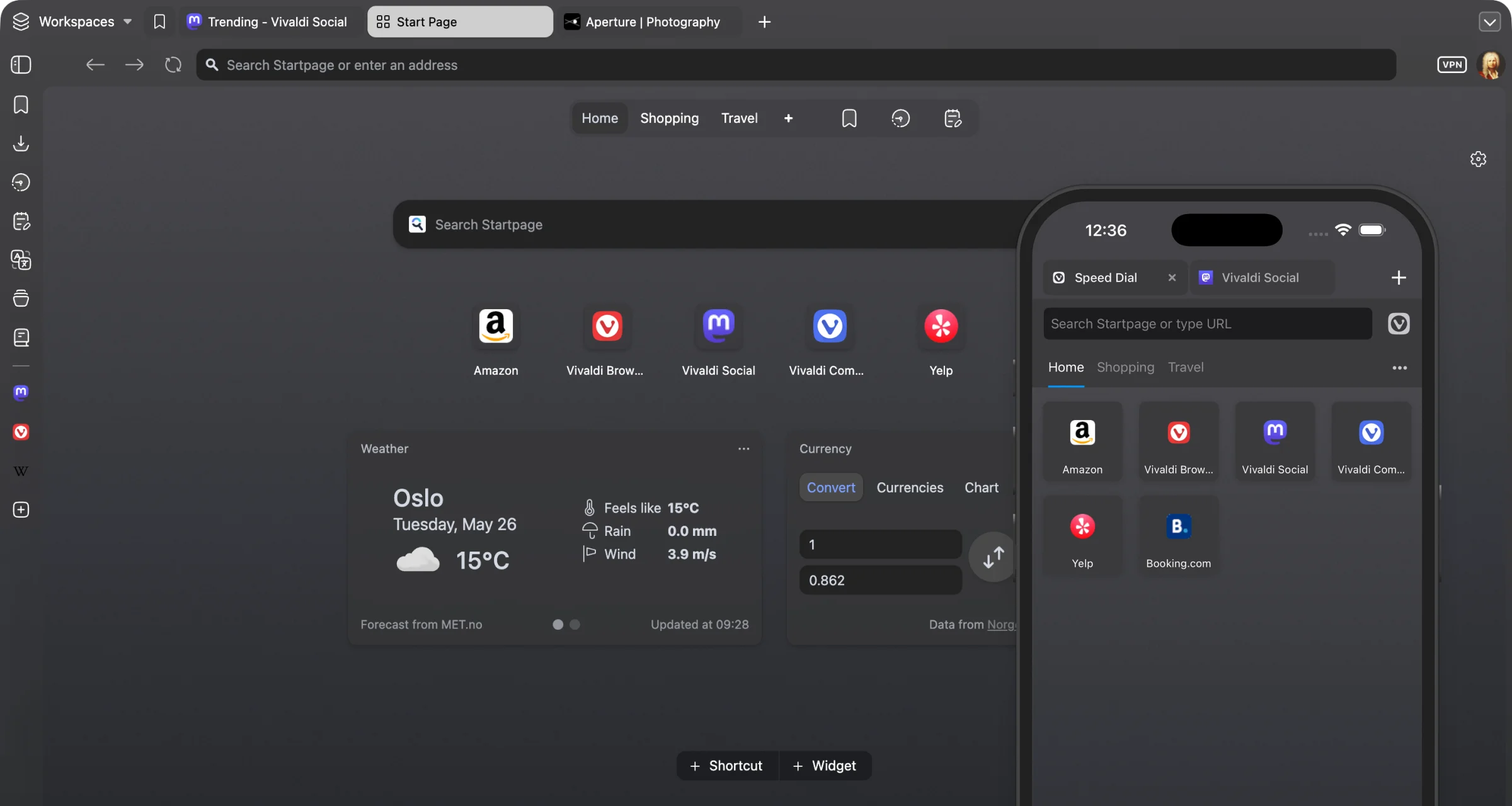The height and width of the screenshot is (806, 1512).
Task: Open History from start page navigation
Action: [x=901, y=118]
